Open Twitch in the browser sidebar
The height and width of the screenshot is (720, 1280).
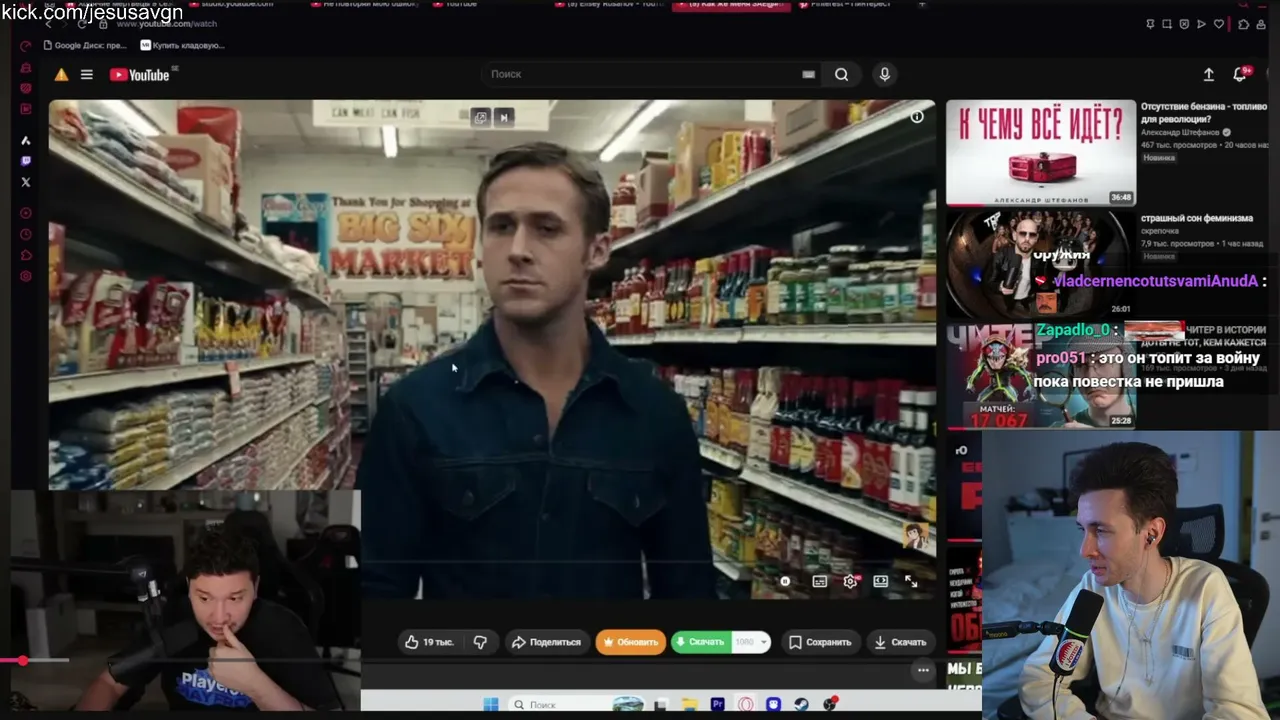point(26,161)
